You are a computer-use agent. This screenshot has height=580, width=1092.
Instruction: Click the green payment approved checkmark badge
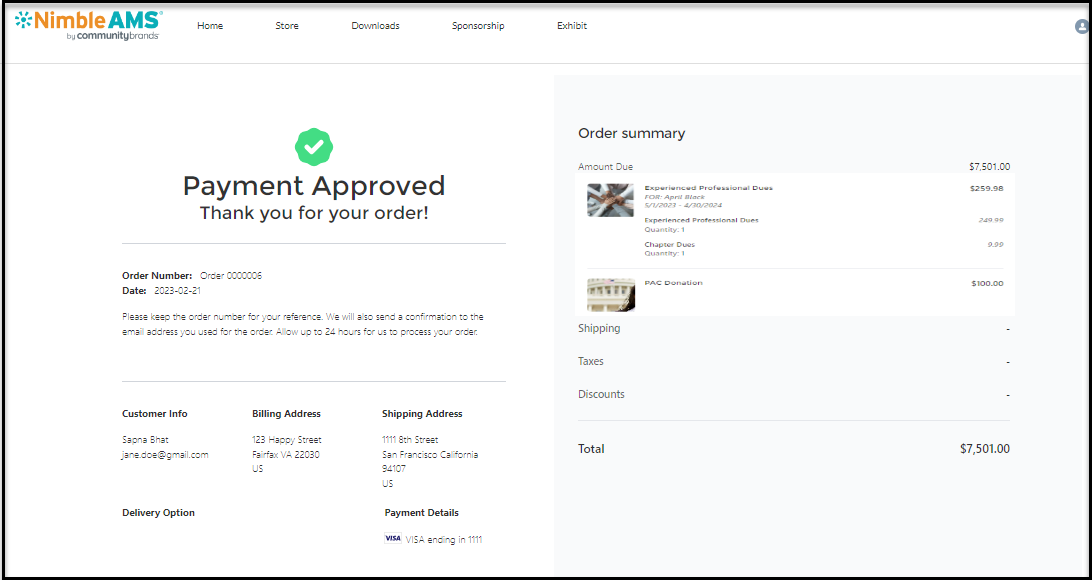point(313,147)
